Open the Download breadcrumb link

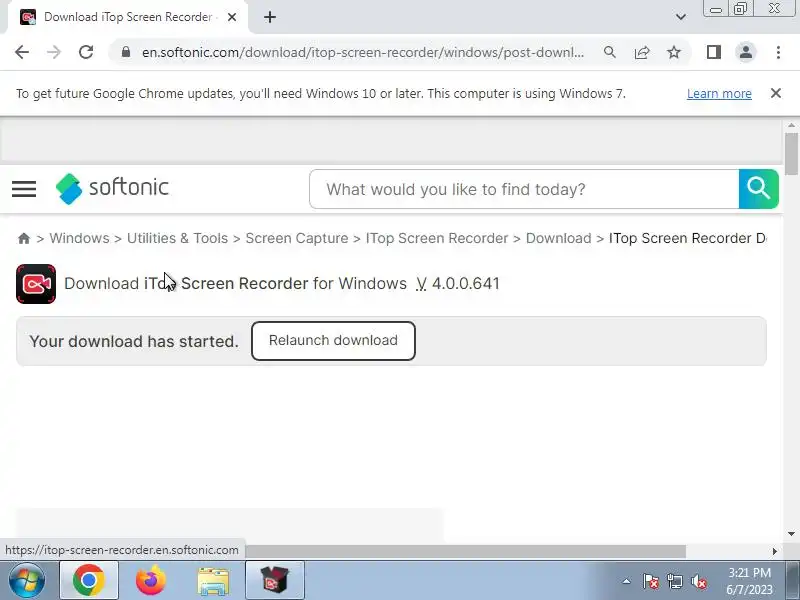click(558, 238)
